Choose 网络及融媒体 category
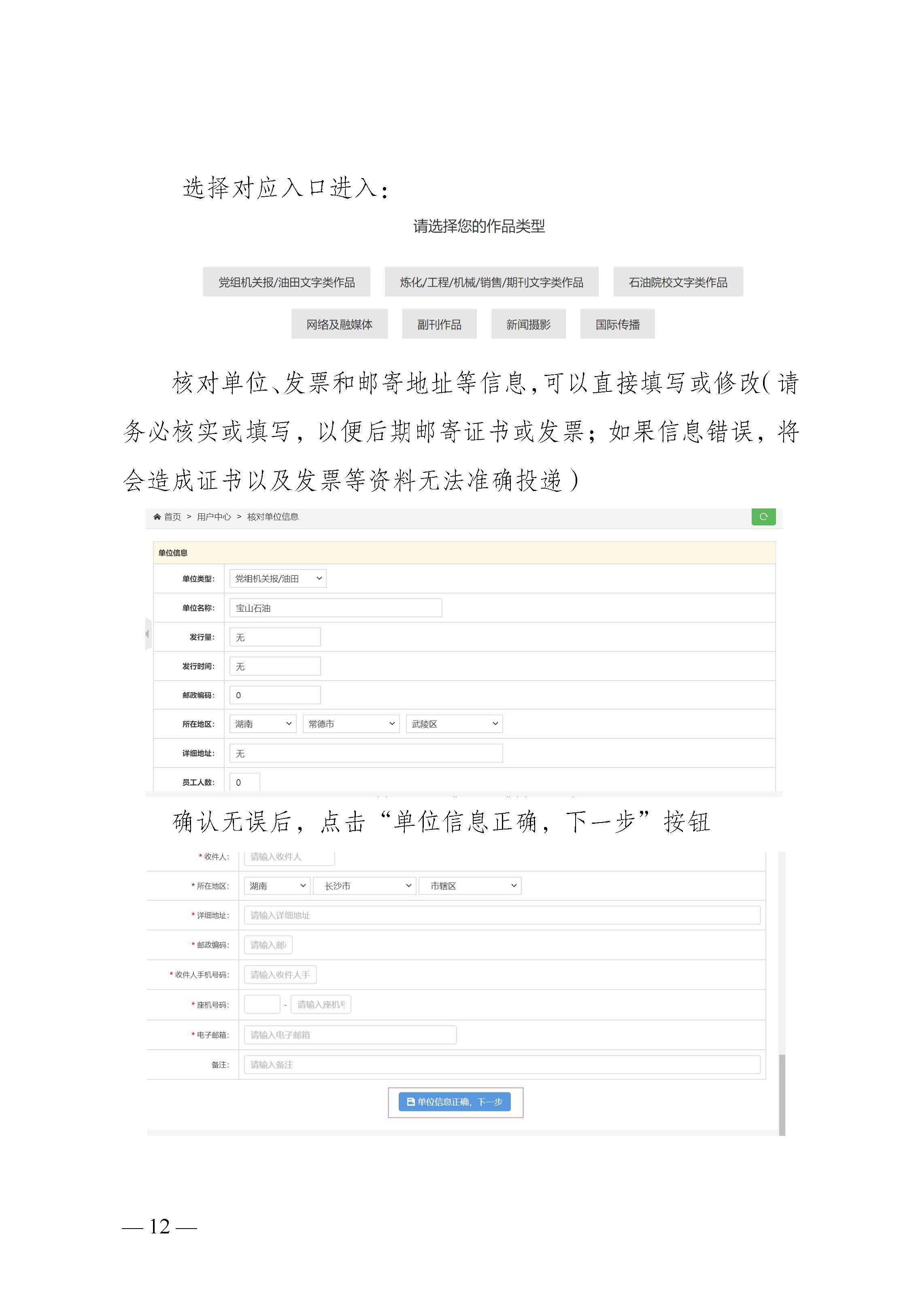This screenshot has width=914, height=1316. [x=339, y=324]
